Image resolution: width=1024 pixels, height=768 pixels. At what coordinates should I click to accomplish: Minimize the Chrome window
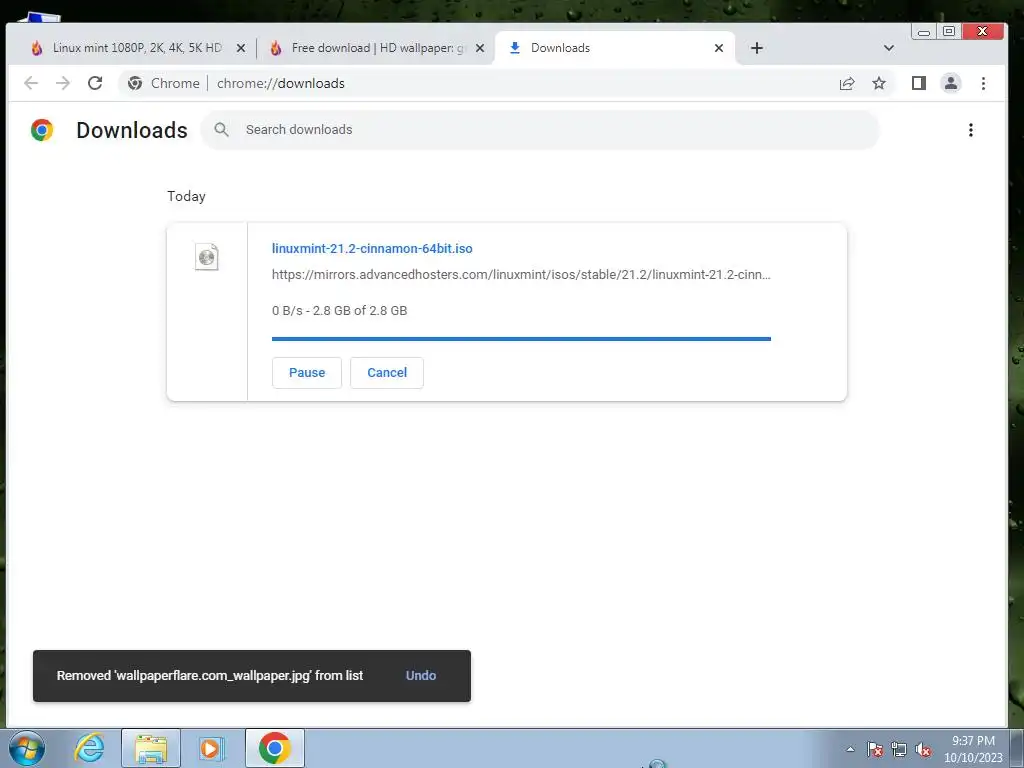[923, 31]
